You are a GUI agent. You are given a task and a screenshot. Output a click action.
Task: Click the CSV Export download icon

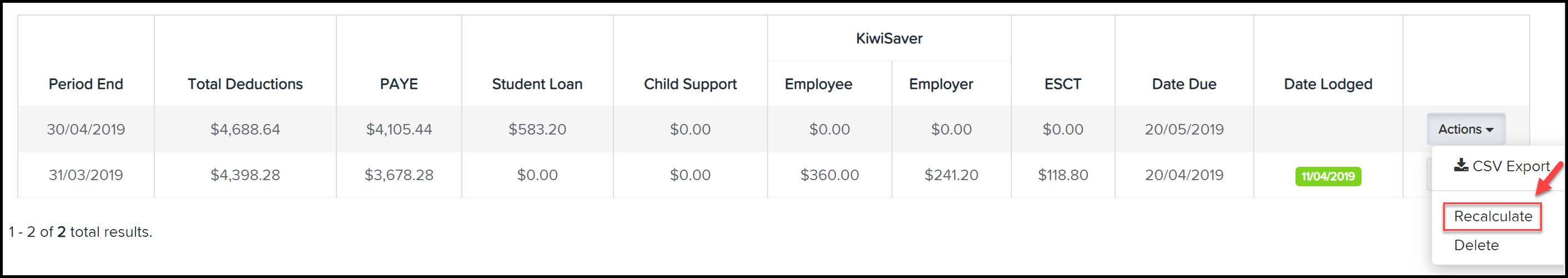(1461, 165)
